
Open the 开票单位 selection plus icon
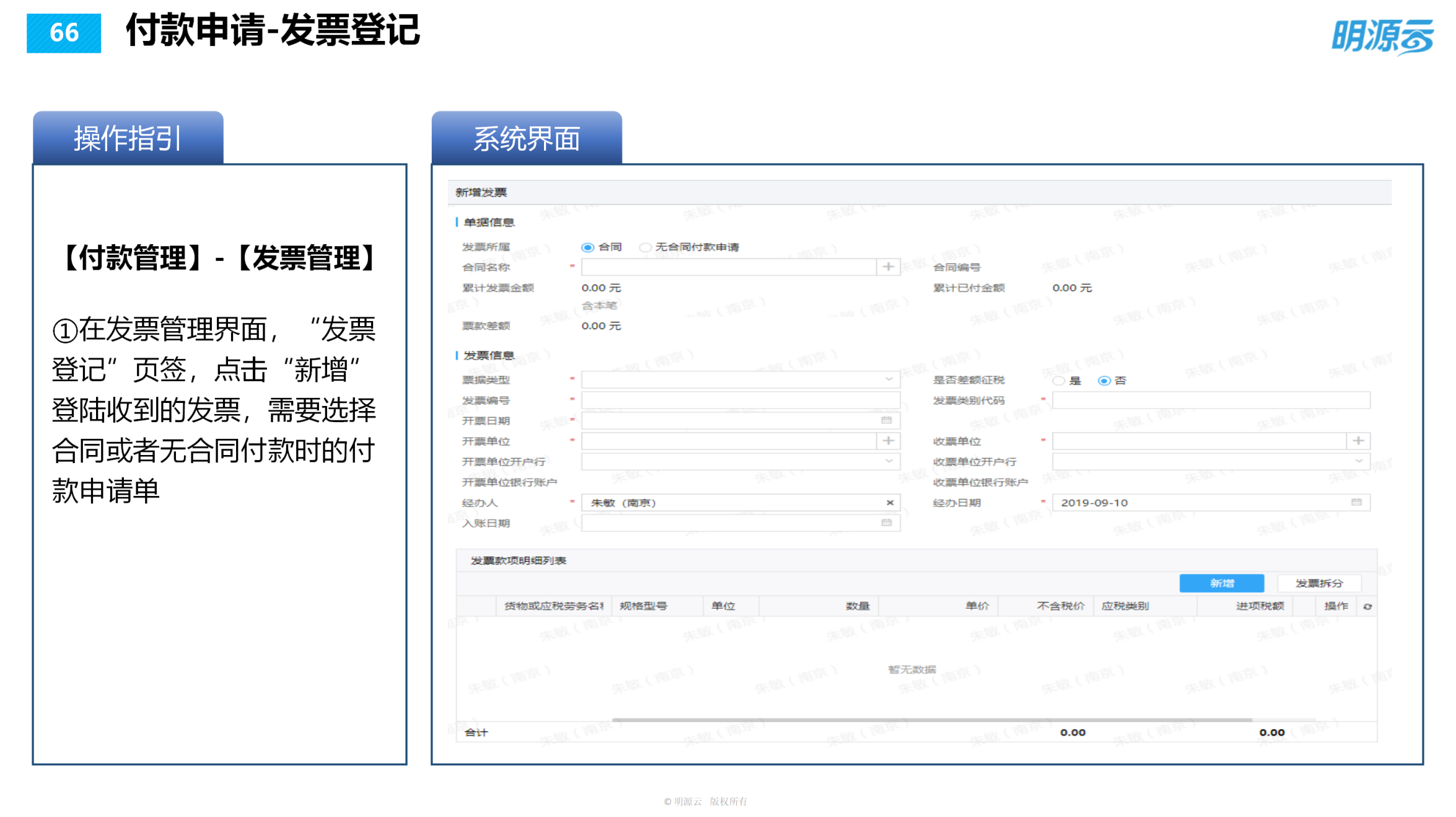888,441
